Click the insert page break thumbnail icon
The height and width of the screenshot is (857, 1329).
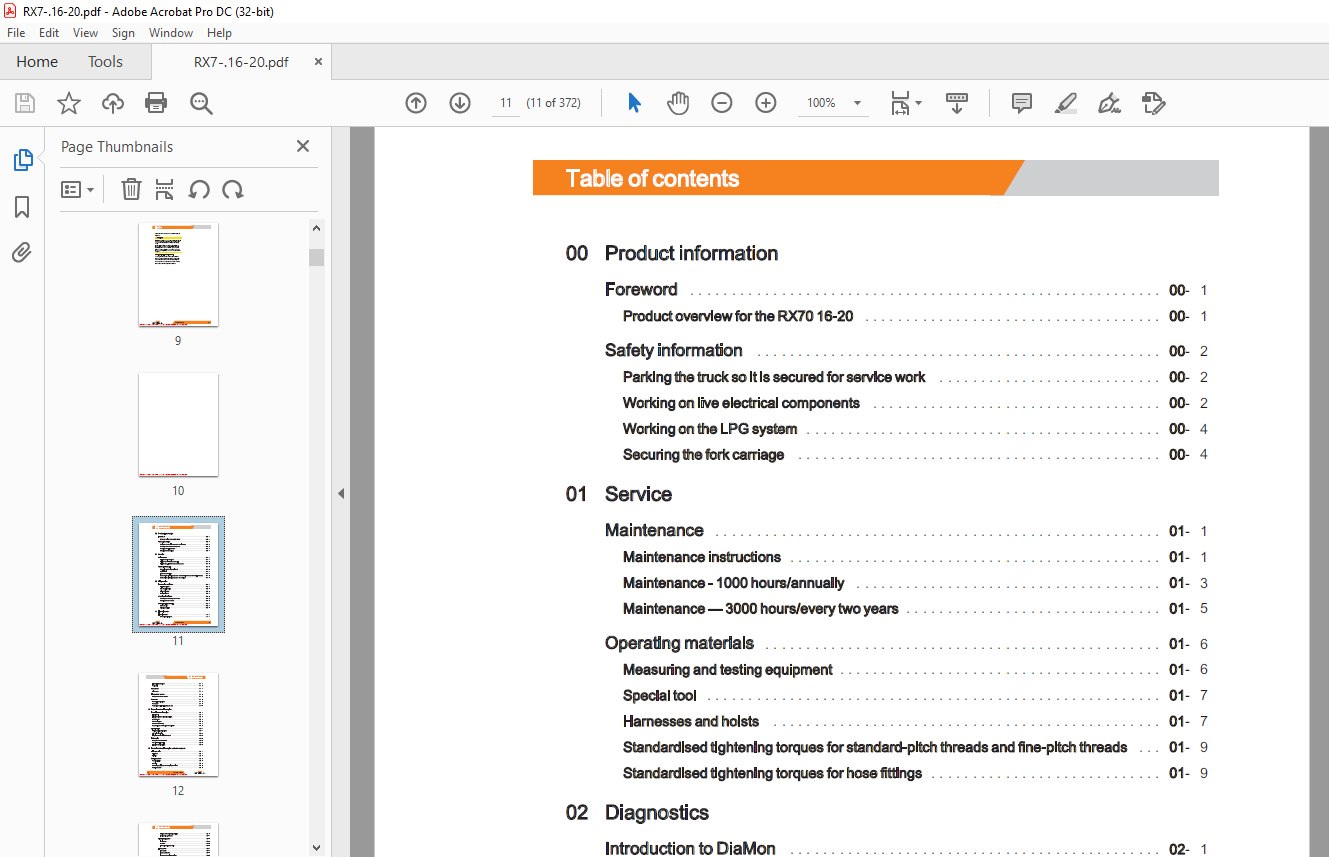[x=165, y=189]
